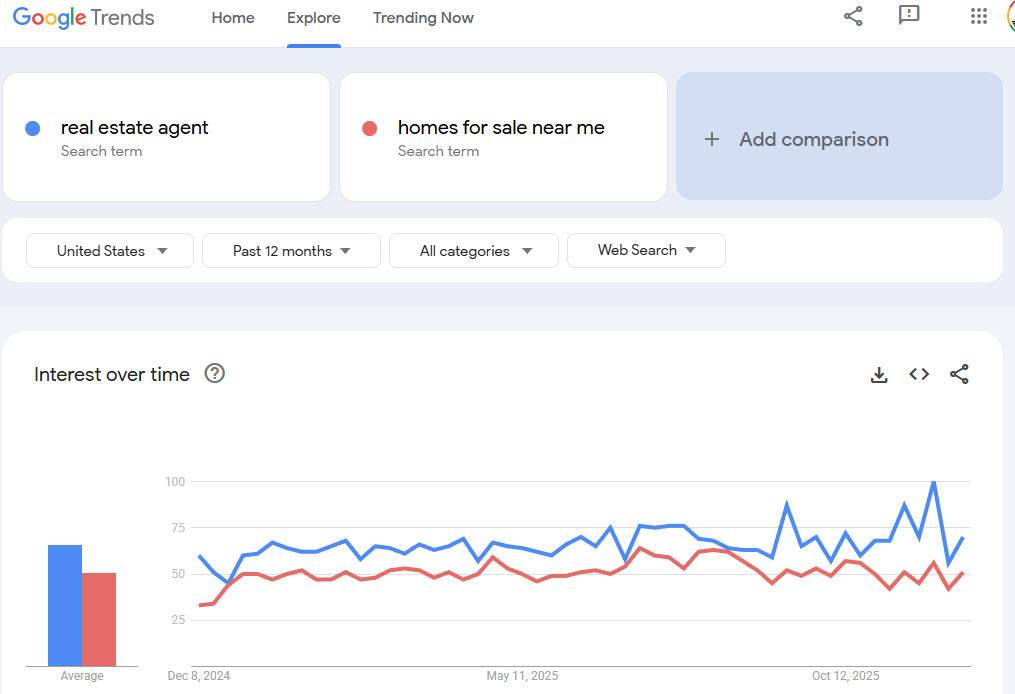Go to the Home tab
1015x694 pixels.
click(233, 17)
